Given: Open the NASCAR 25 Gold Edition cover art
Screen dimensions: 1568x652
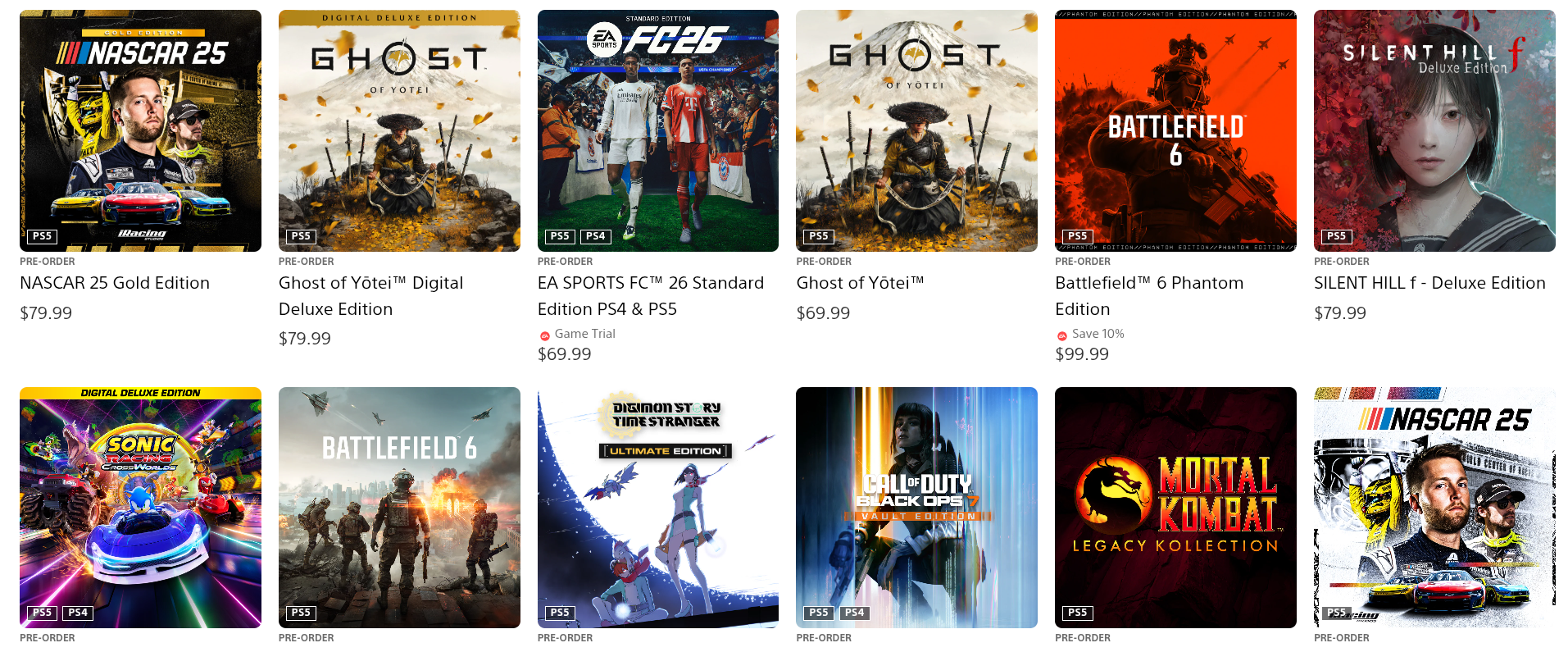Looking at the screenshot, I should tap(140, 130).
